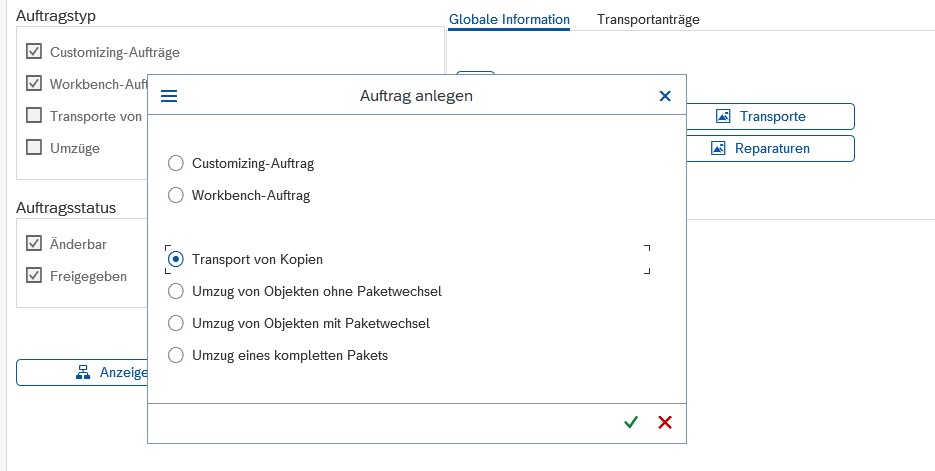The image size is (935, 471).
Task: Open the Globale Information tab
Action: (509, 19)
